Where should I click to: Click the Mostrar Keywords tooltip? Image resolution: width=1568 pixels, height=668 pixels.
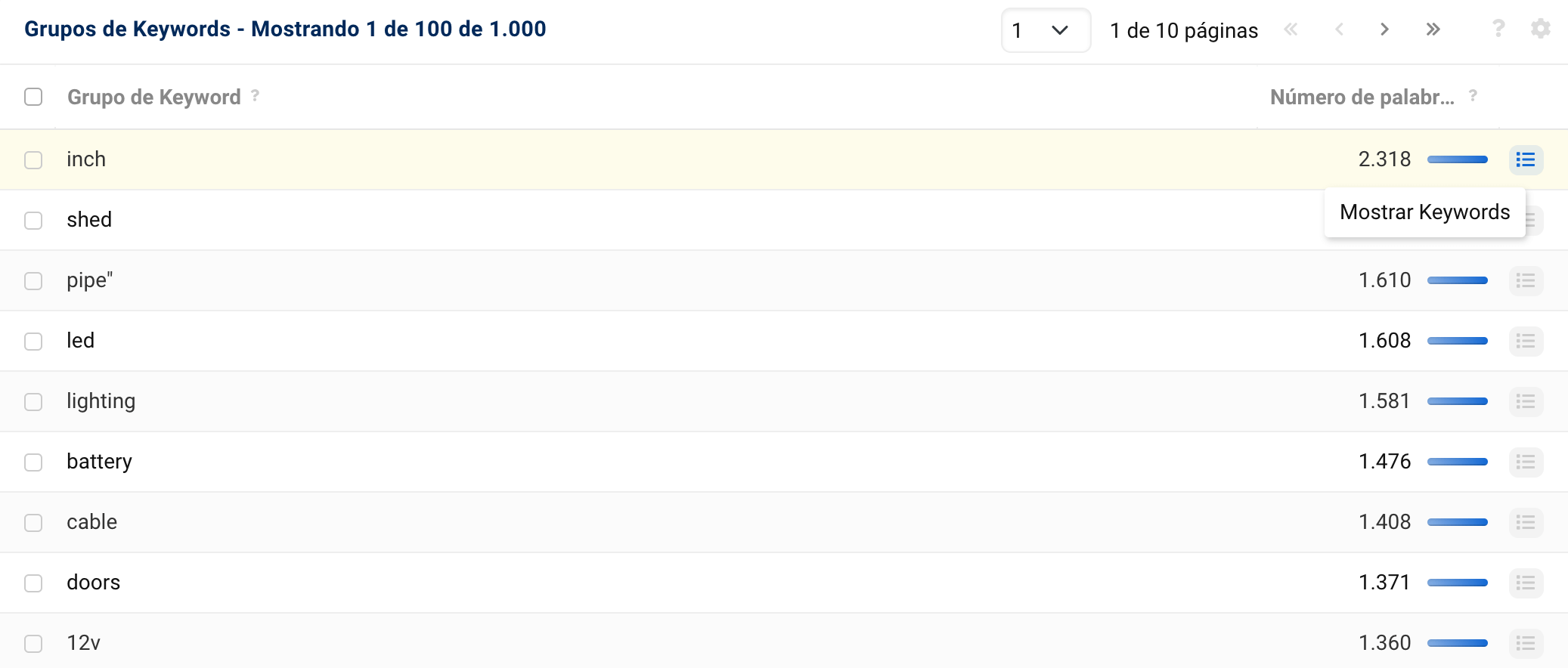[x=1424, y=212]
